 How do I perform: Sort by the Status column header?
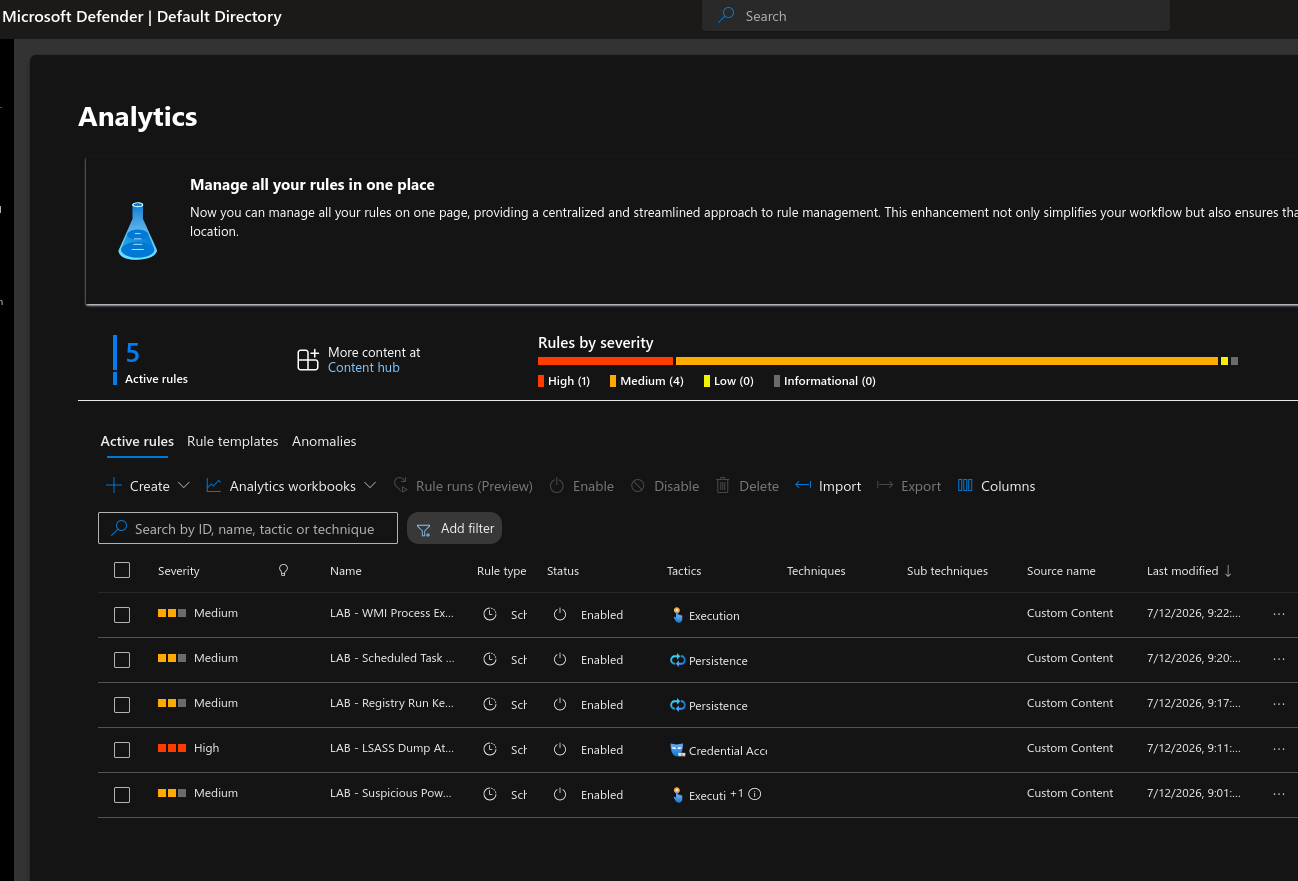pos(563,571)
